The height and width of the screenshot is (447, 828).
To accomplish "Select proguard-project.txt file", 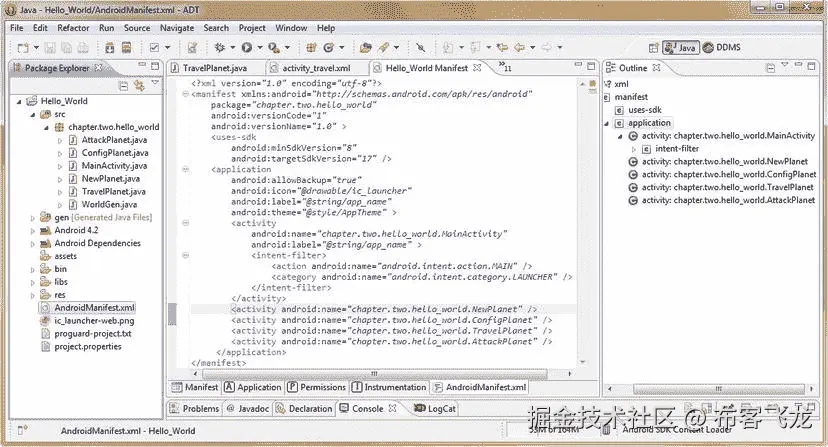I will [92, 334].
